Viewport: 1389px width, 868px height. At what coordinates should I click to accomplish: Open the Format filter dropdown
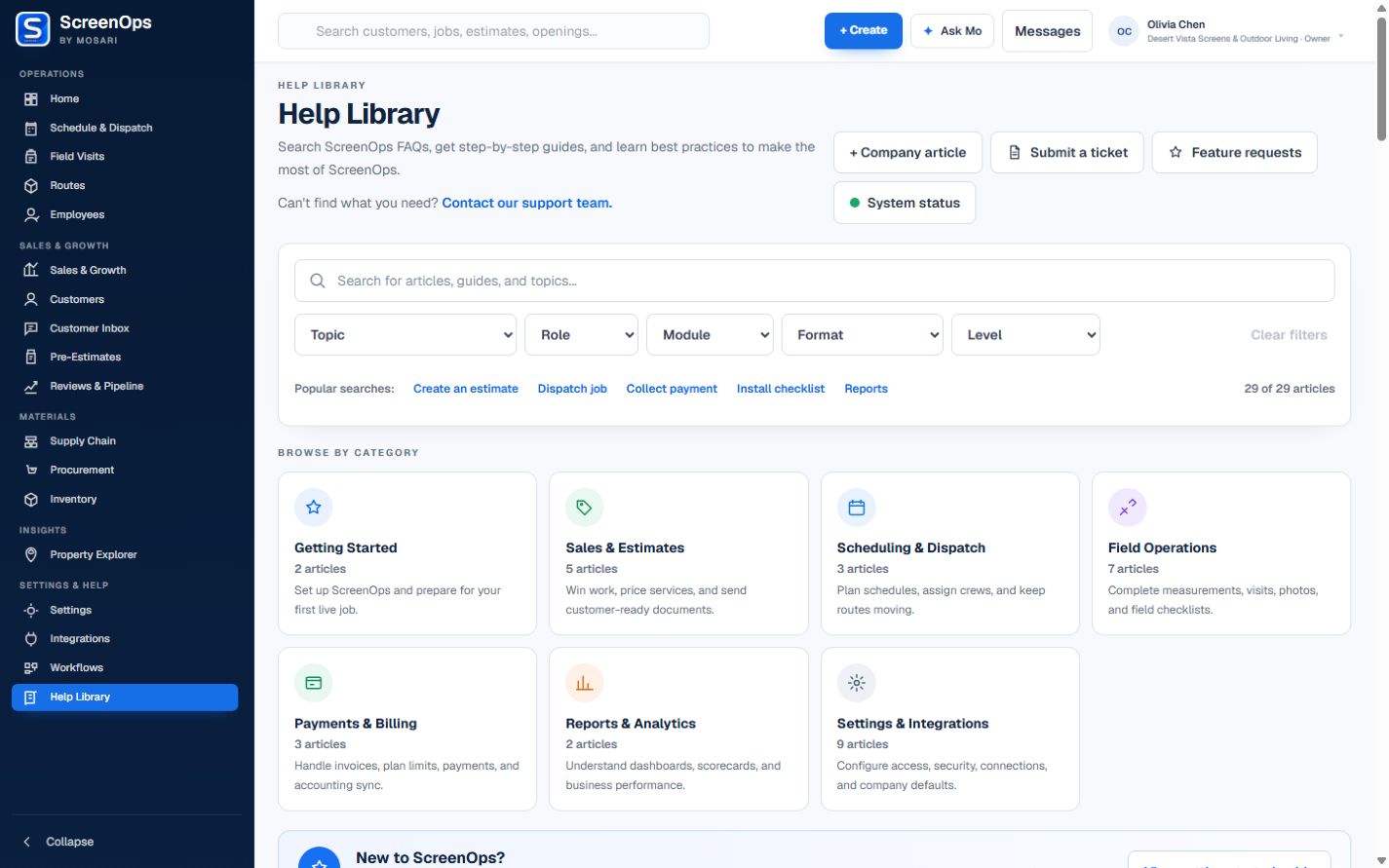click(863, 335)
